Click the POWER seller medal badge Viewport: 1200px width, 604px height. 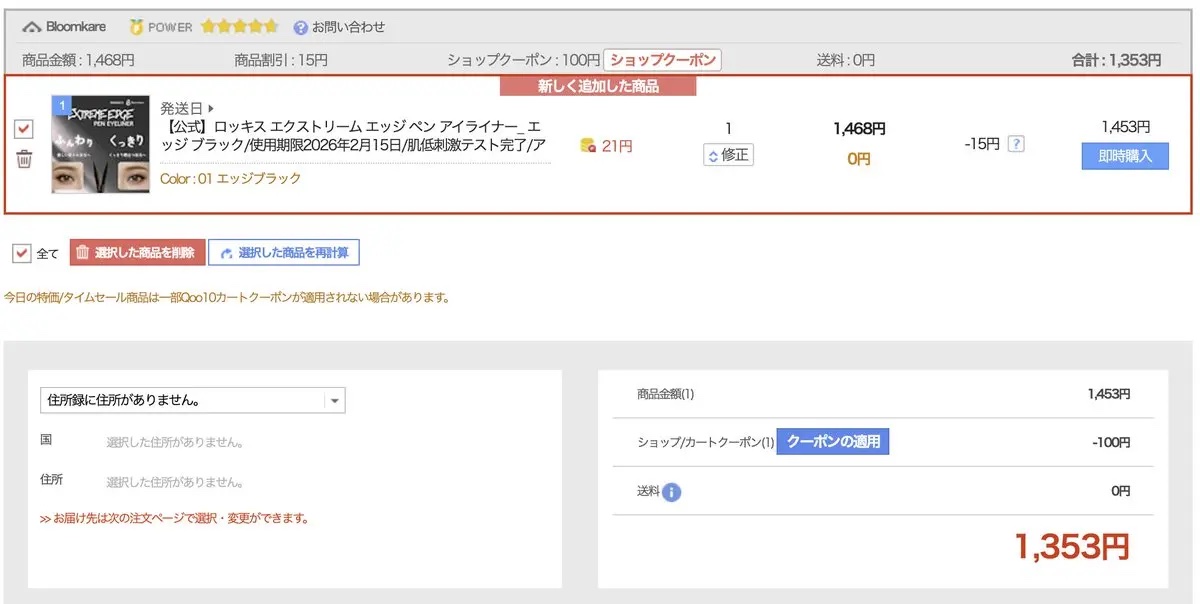pos(137,27)
